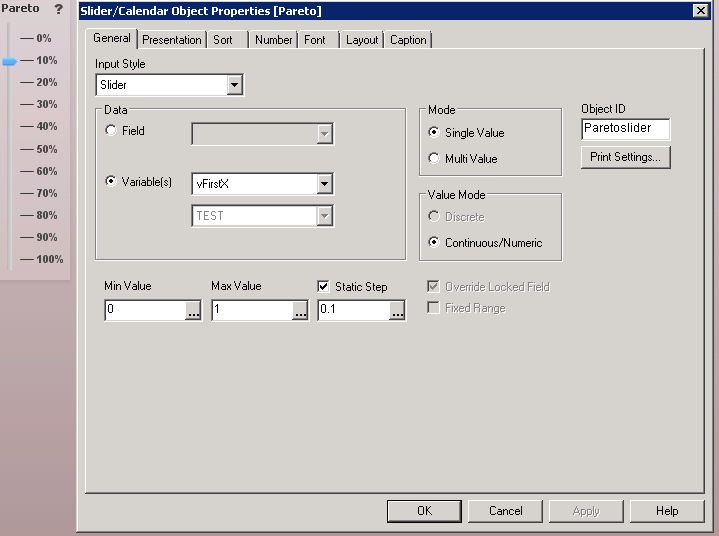Click the Help button
The height and width of the screenshot is (536, 719).
pos(667,511)
